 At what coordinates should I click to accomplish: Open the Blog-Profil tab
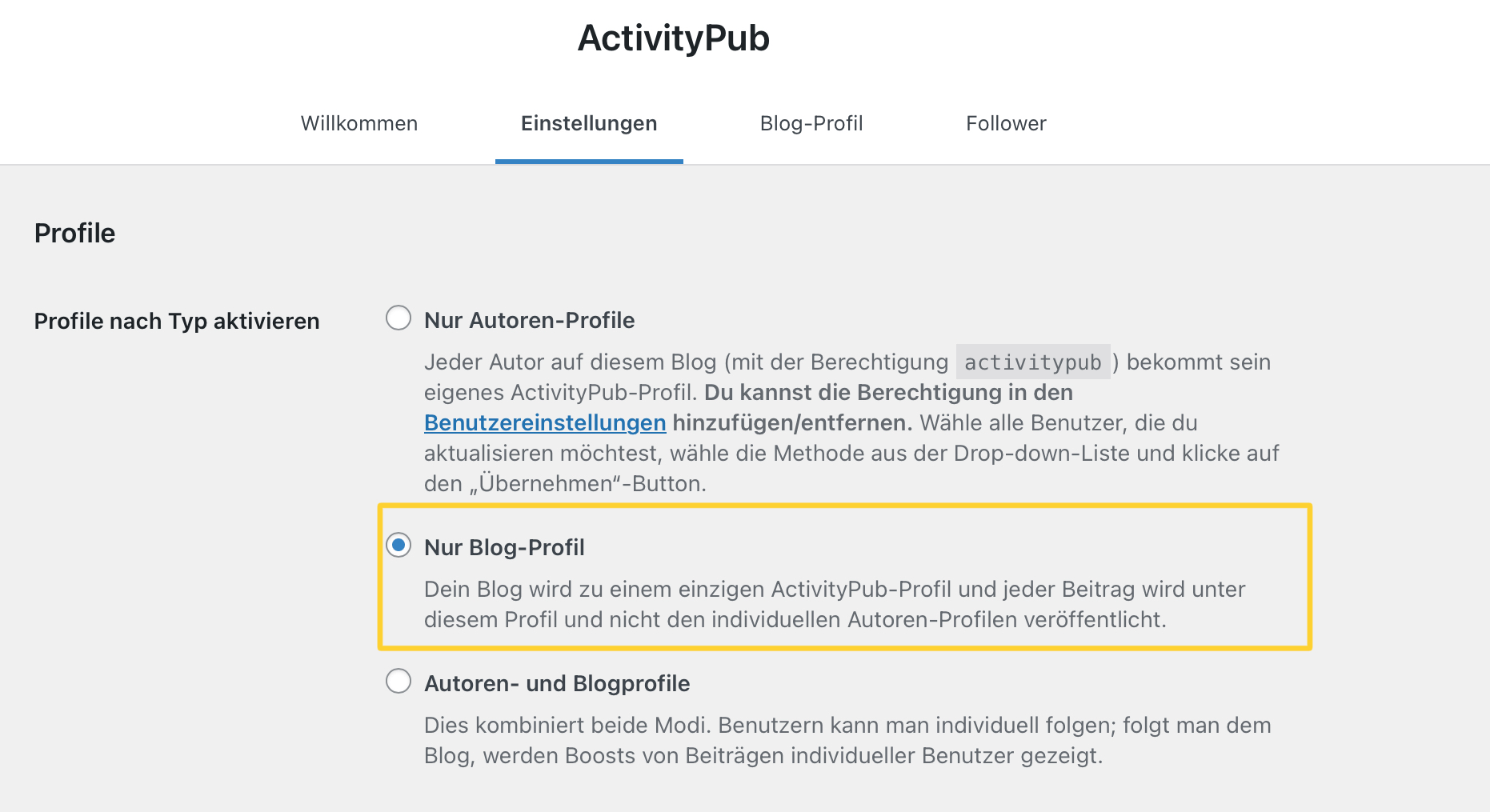pos(811,123)
